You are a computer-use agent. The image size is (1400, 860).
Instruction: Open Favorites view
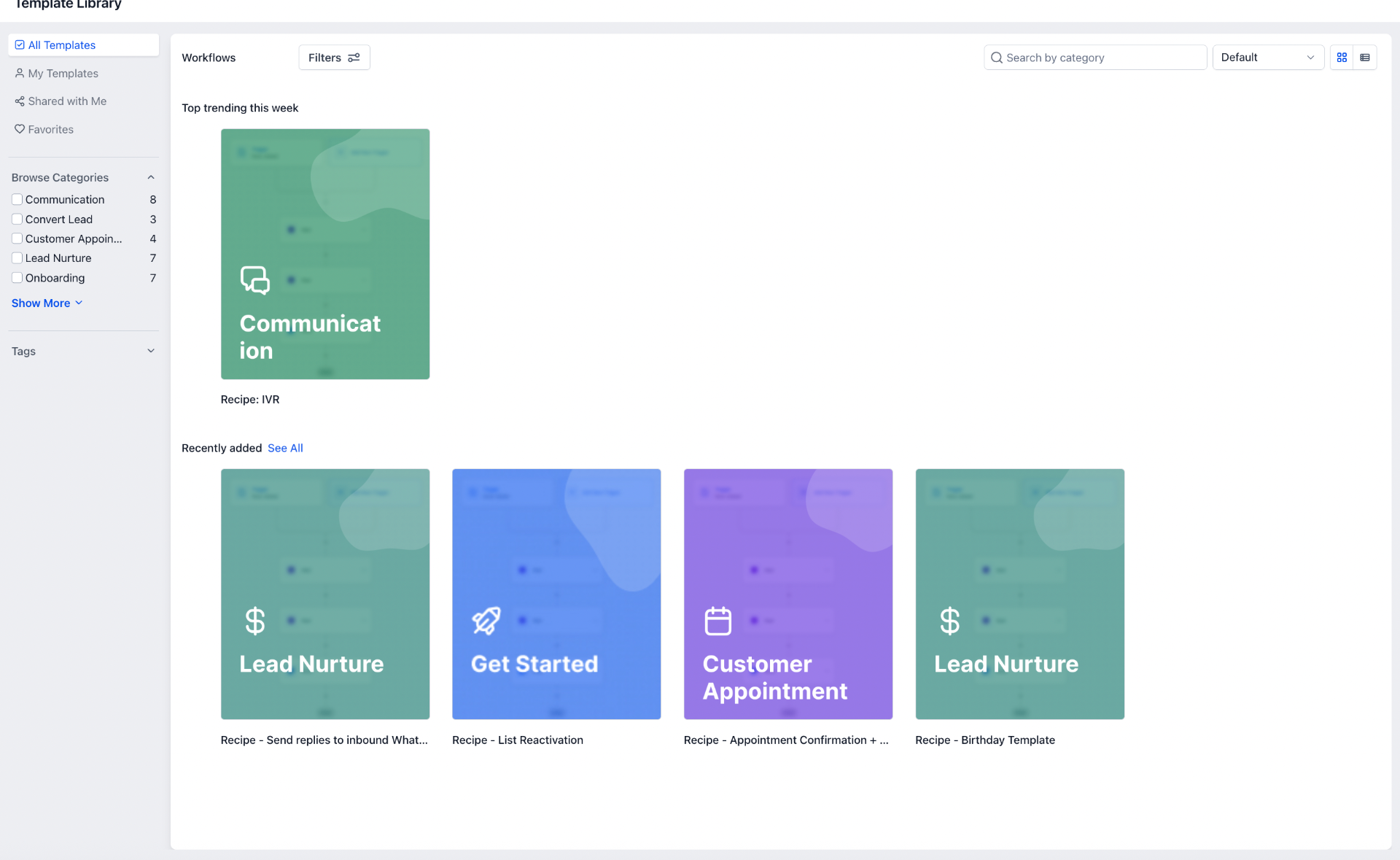click(84, 129)
